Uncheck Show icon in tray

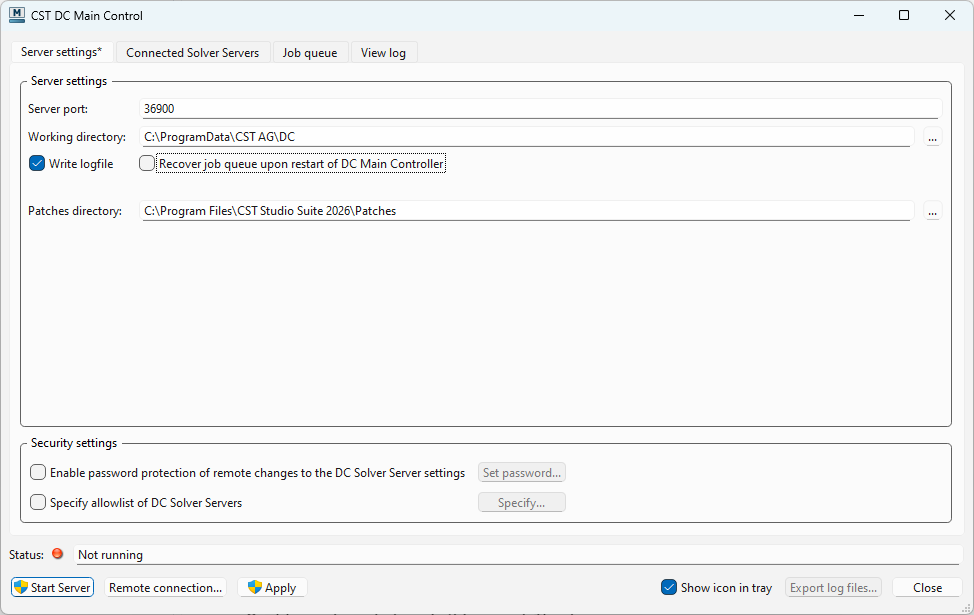point(669,588)
